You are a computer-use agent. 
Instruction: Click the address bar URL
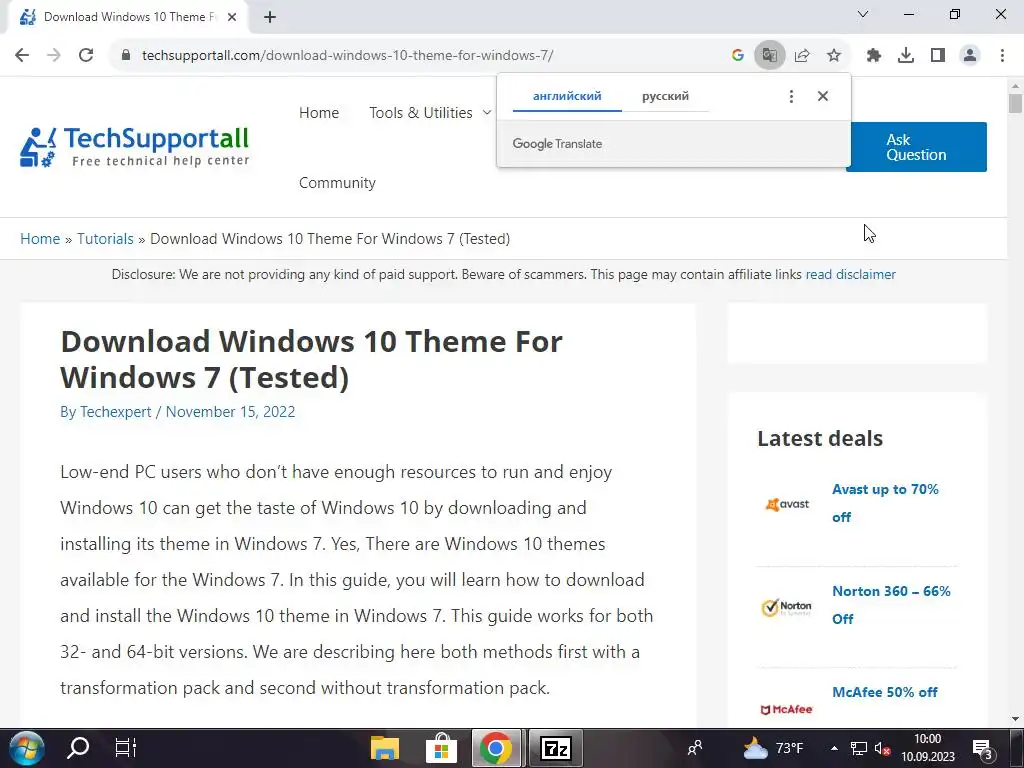coord(347,56)
